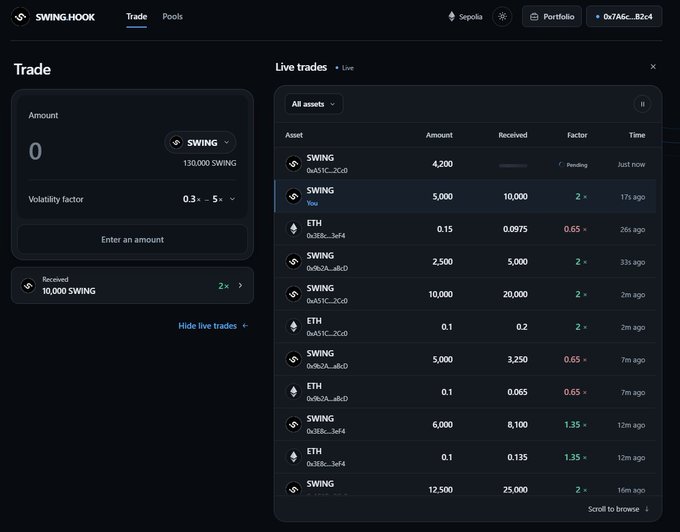Switch to the Trade tab
The image size is (680, 532).
tap(137, 16)
